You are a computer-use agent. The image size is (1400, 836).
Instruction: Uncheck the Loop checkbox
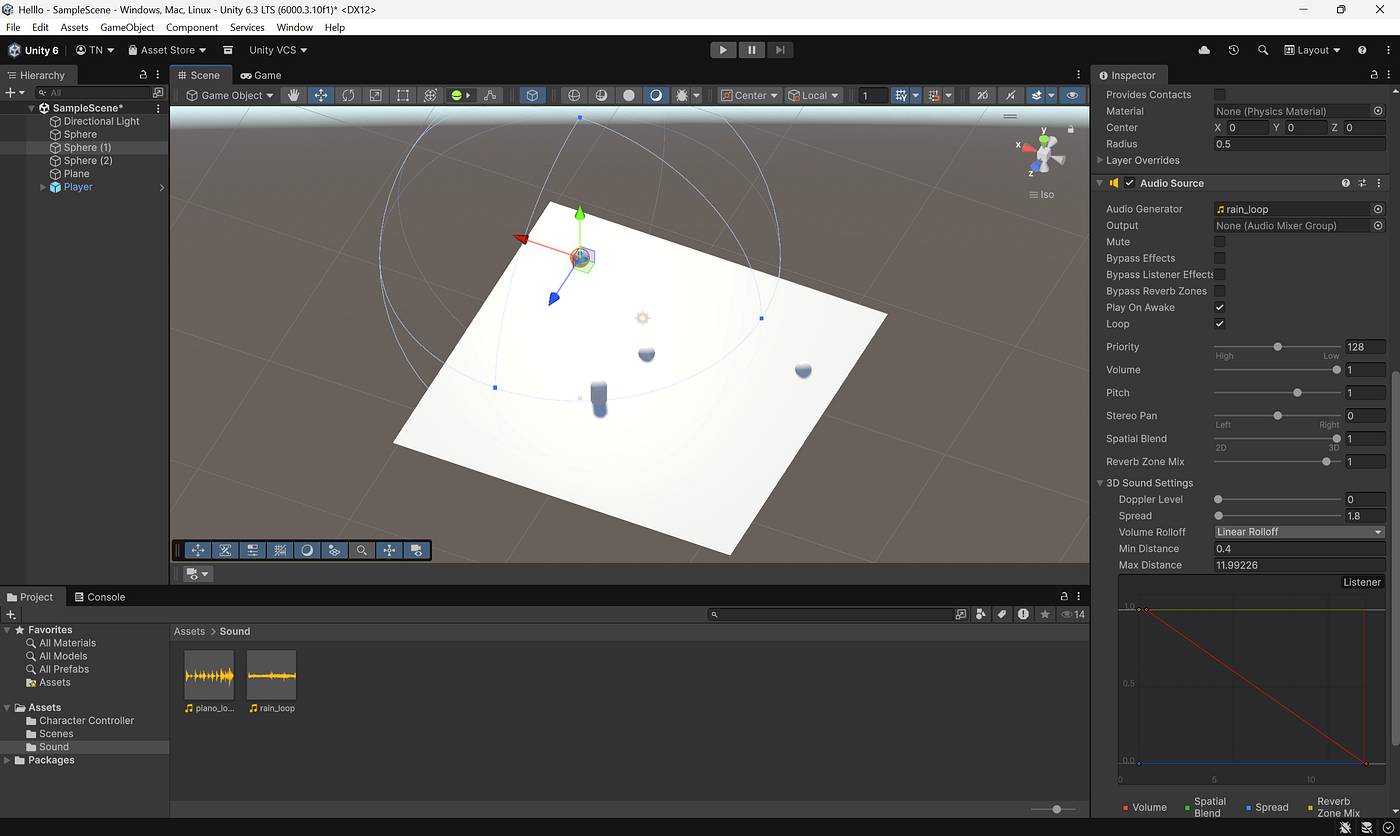coord(1220,324)
